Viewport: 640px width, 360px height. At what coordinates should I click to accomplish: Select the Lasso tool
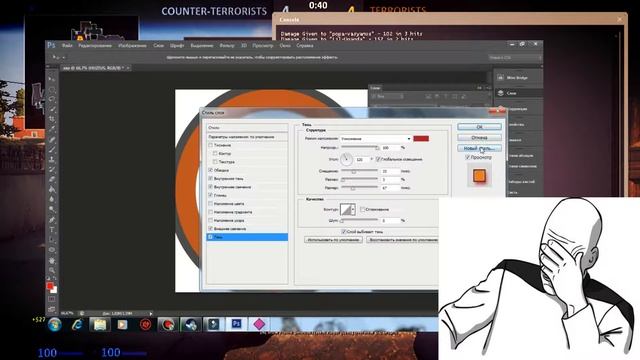point(52,99)
